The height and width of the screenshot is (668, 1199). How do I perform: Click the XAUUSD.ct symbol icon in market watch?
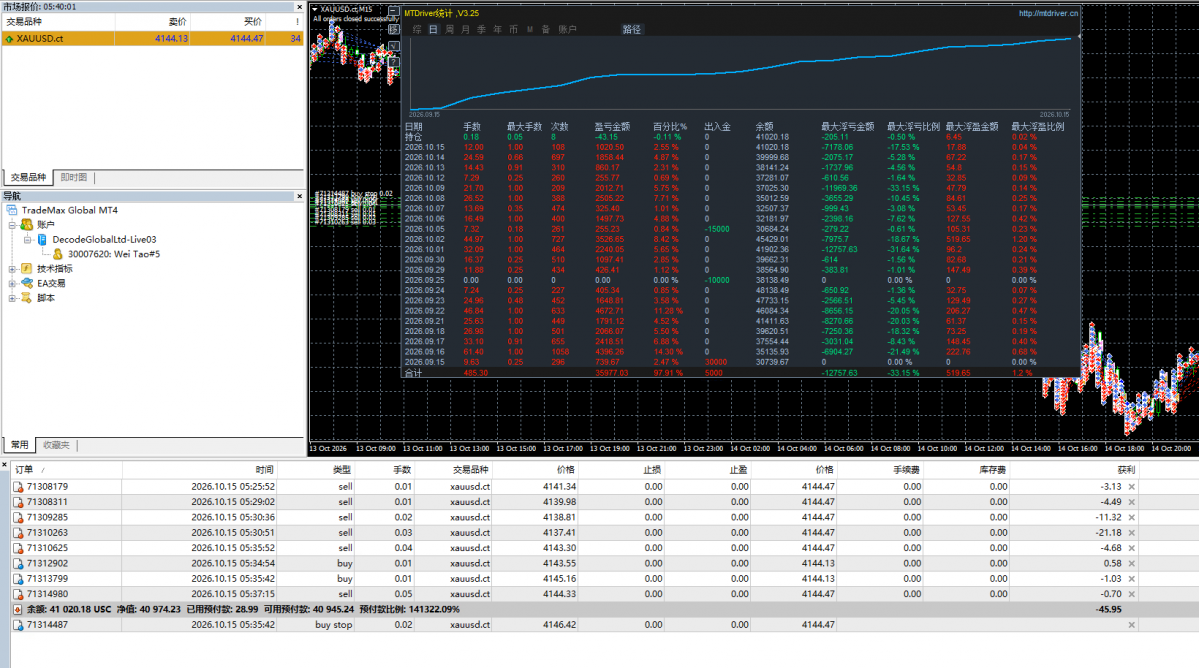tap(9, 38)
